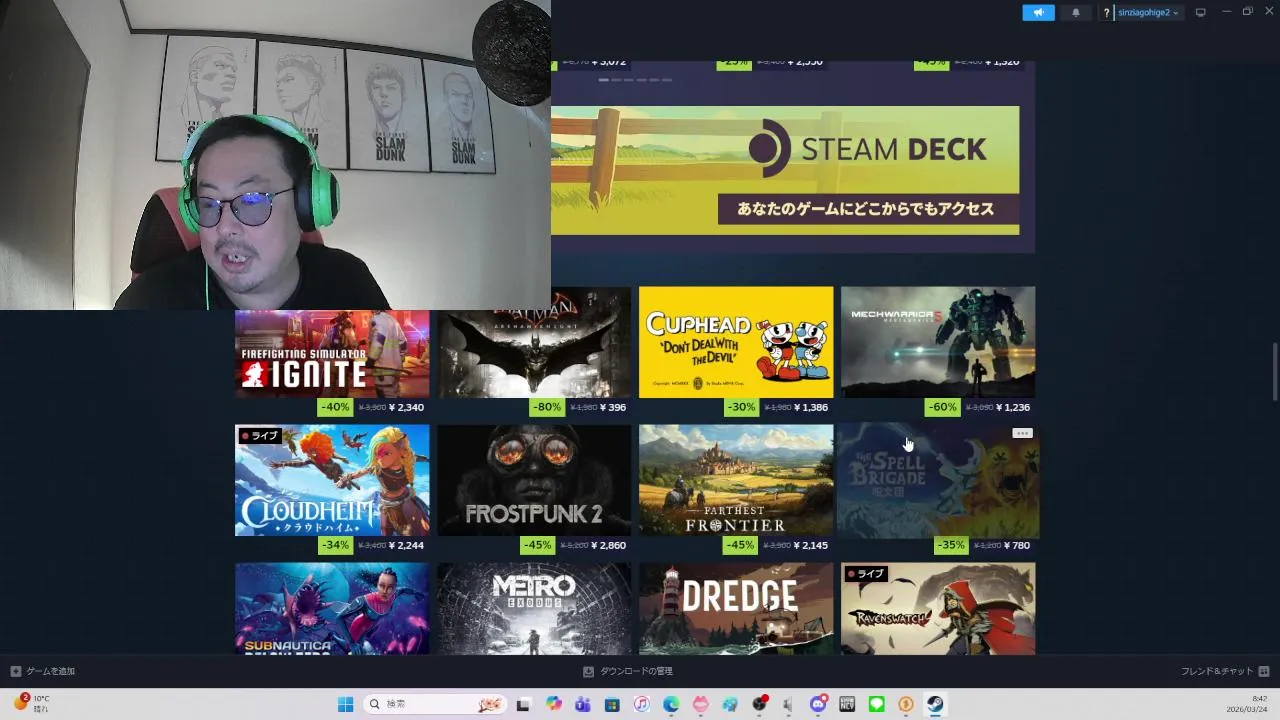
Task: Open the Farthest Frontier game tile
Action: [x=736, y=480]
